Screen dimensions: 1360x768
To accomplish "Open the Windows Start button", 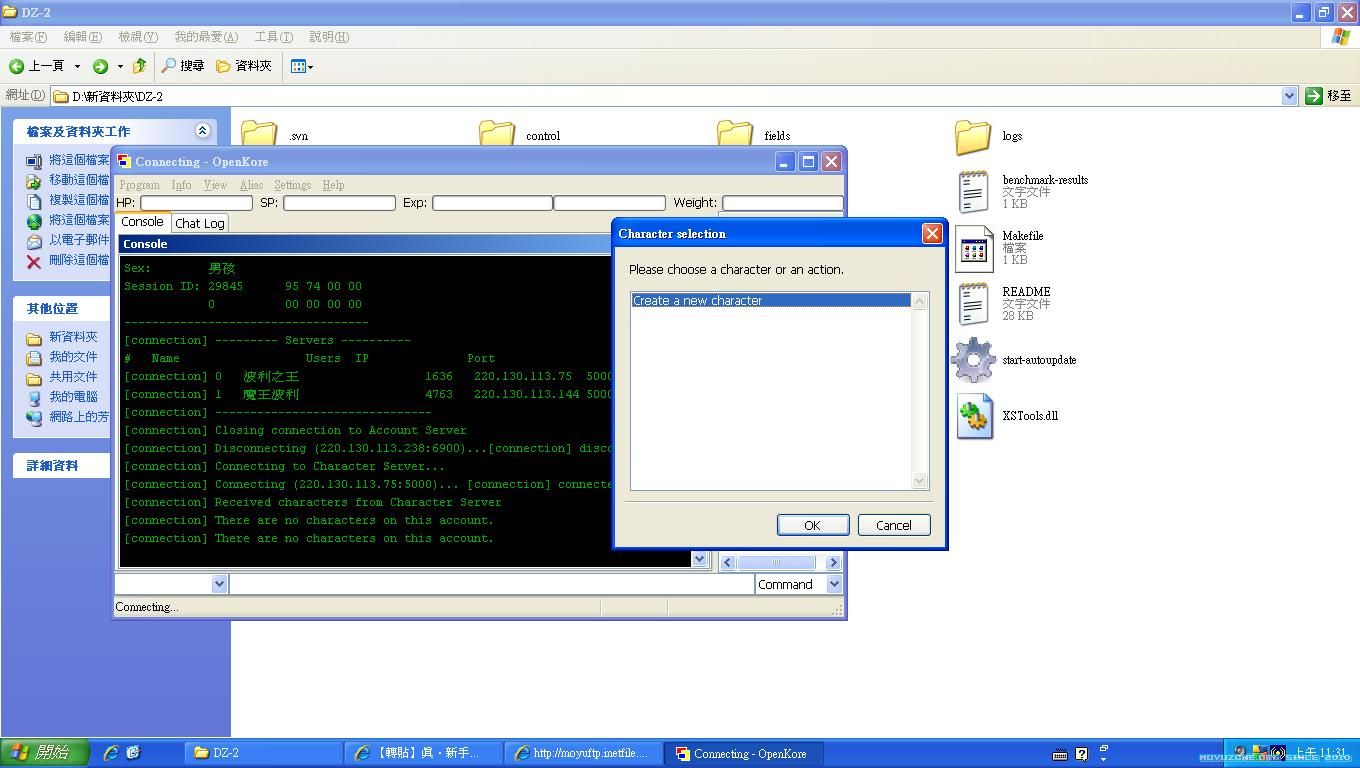I will point(45,753).
